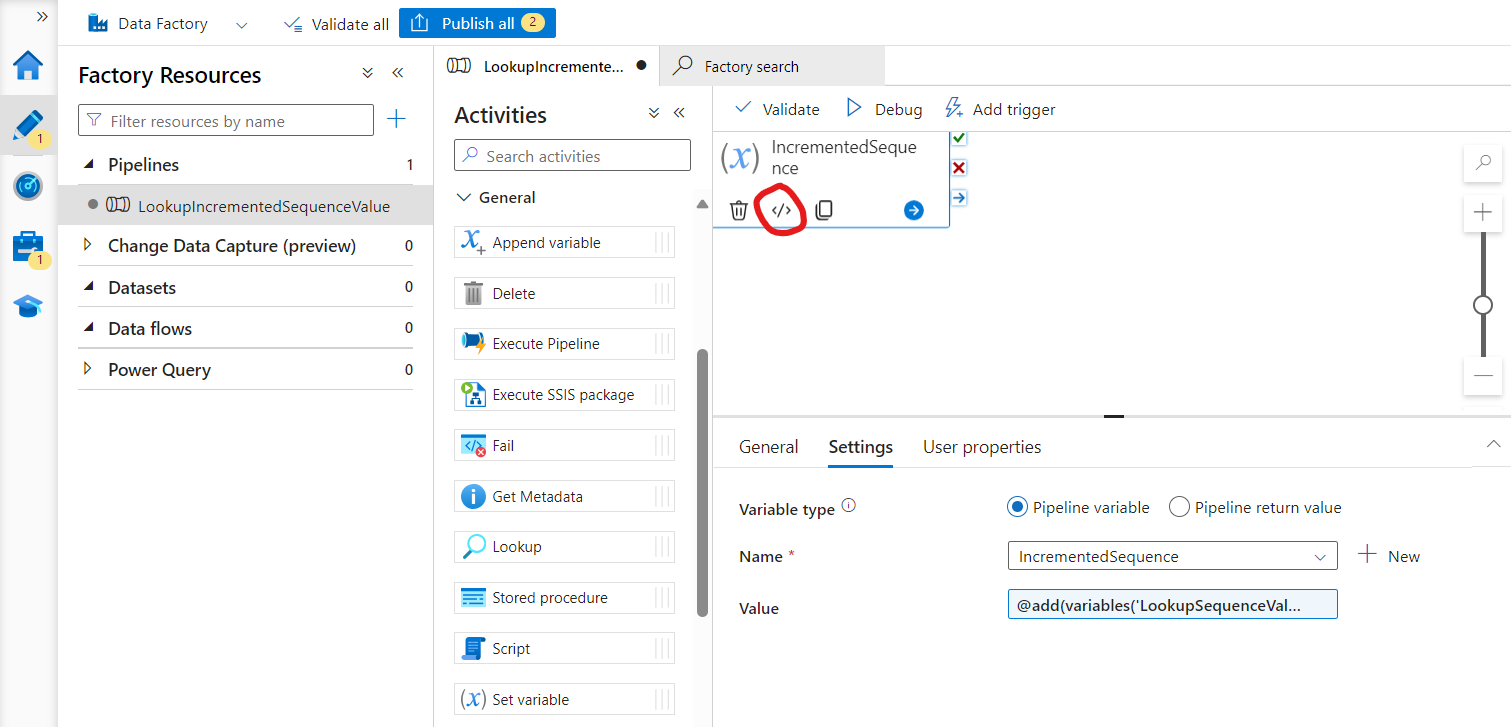The image size is (1511, 727).
Task: Click the Search activities input field
Action: pyautogui.click(x=571, y=155)
